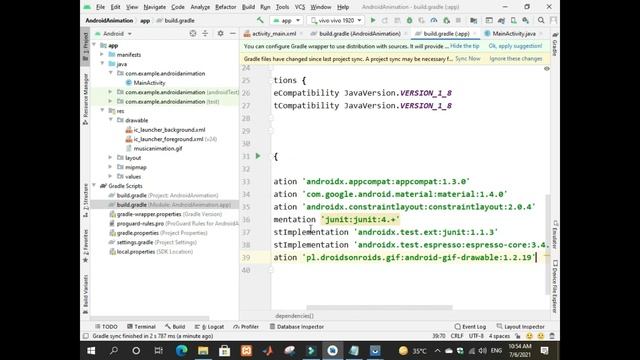Viewport: 640px width, 360px height.
Task: Open the File menu
Action: point(100,7)
